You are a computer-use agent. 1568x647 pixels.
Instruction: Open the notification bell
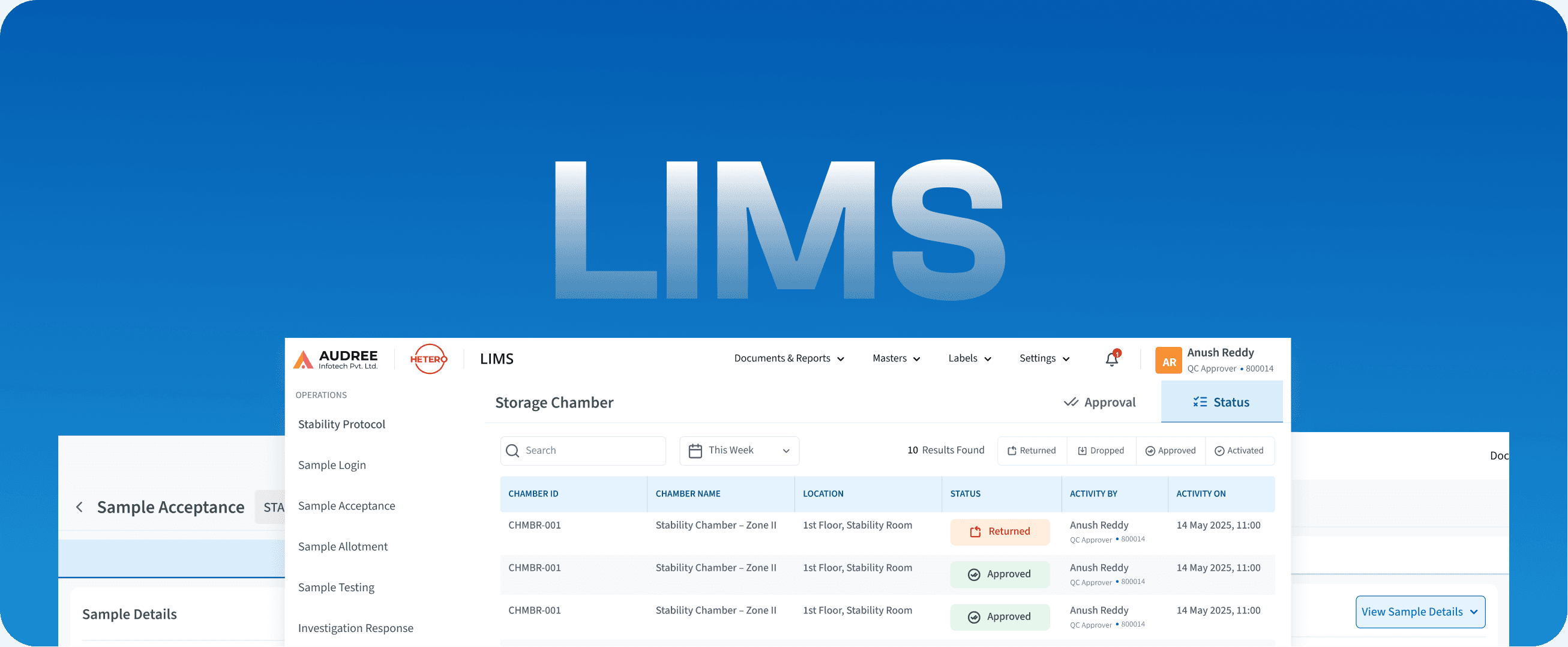1111,359
